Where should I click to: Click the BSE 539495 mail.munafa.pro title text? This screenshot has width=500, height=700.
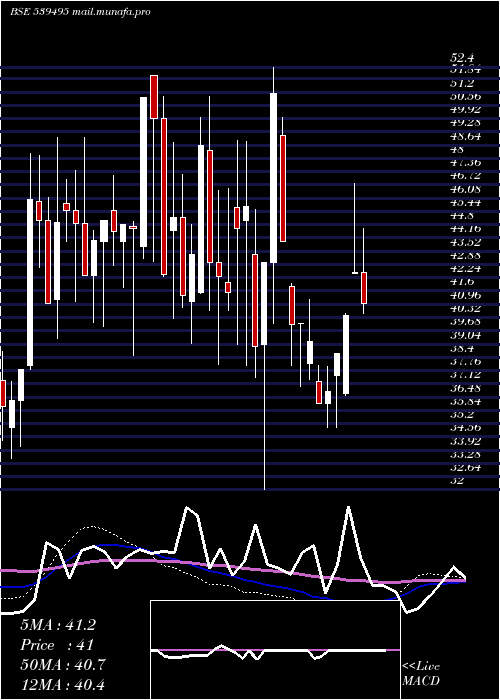pos(80,12)
